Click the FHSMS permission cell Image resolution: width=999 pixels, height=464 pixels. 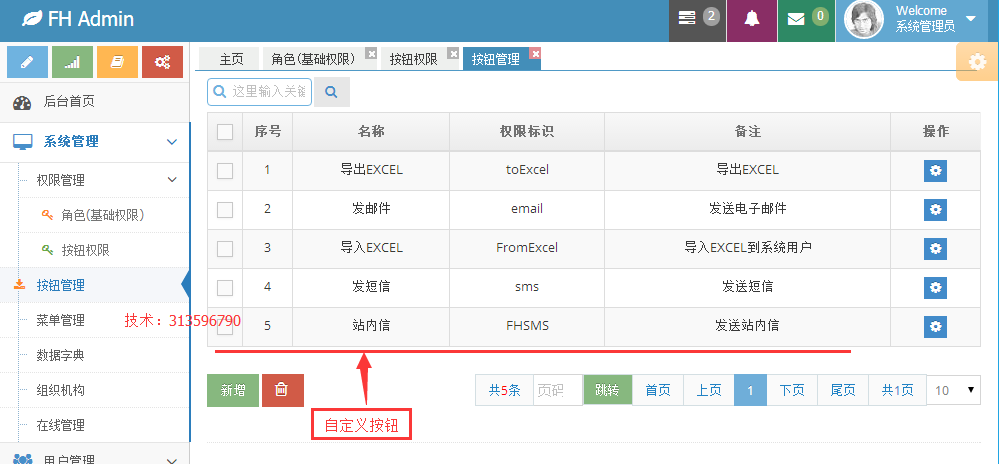click(527, 326)
